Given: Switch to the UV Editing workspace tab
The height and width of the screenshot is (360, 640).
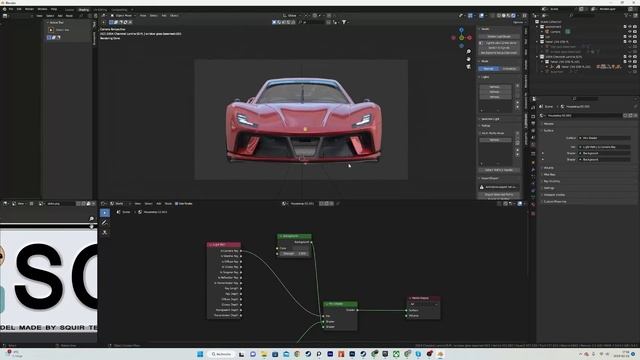Looking at the screenshot, I should pyautogui.click(x=100, y=9).
